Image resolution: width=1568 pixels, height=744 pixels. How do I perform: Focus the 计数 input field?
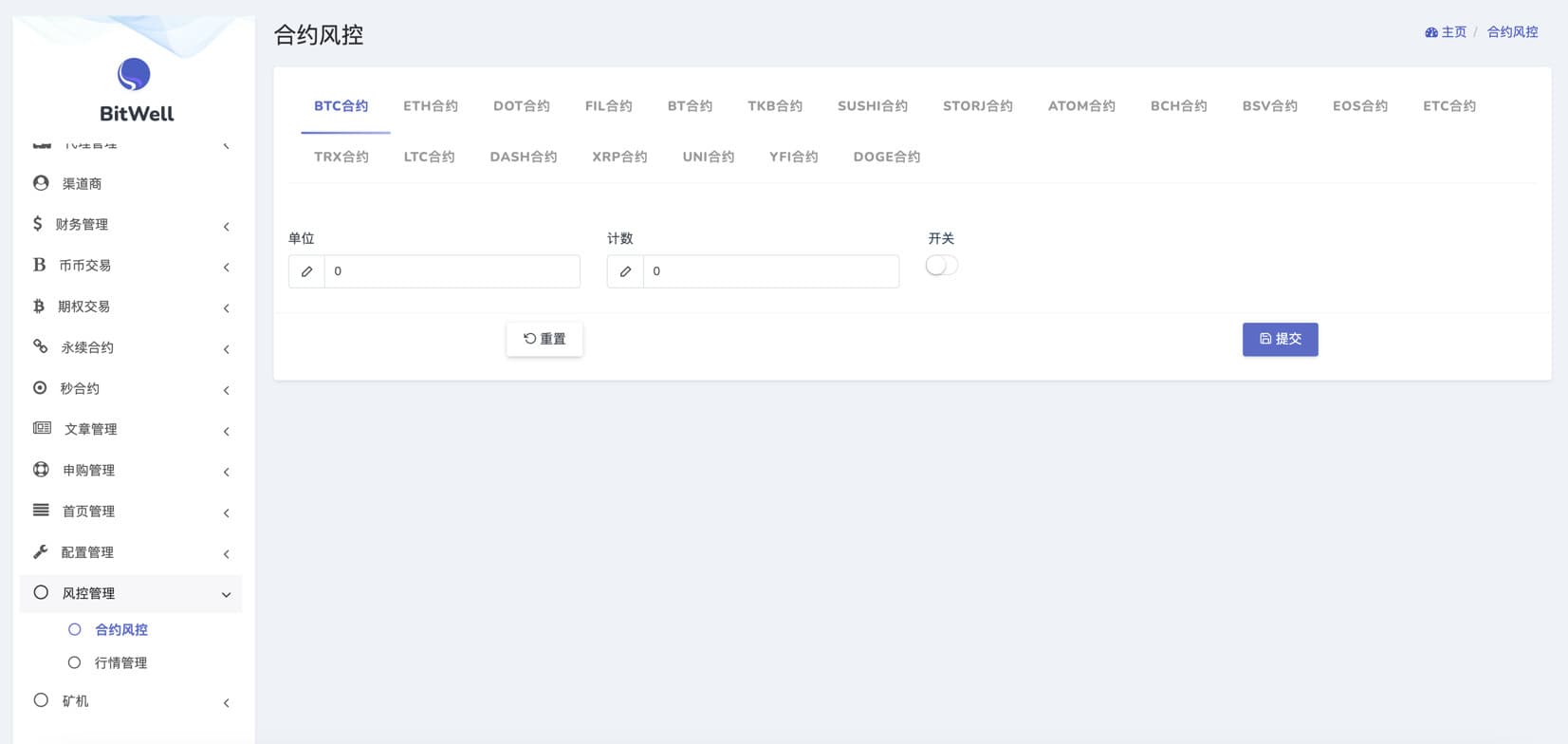point(770,271)
